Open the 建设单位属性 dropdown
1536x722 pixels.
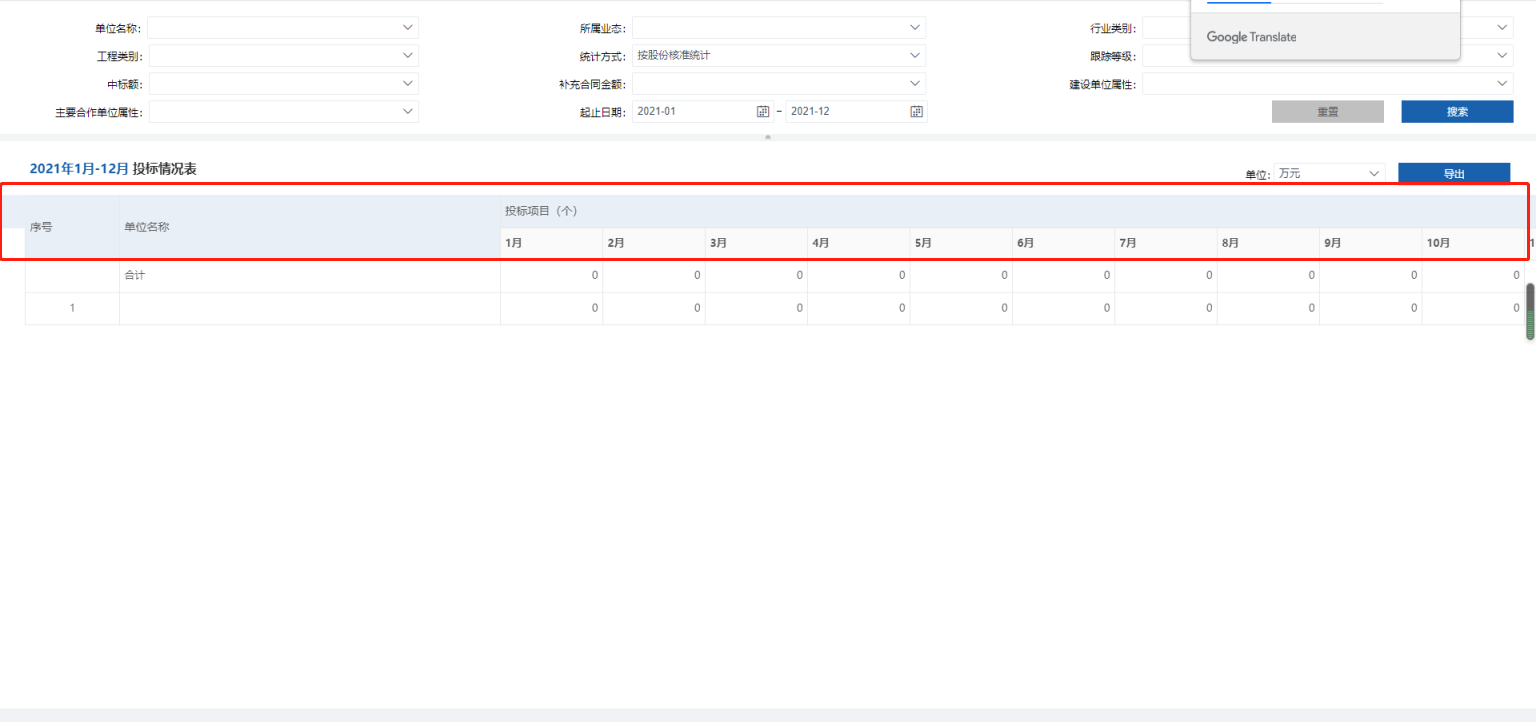coord(1328,84)
